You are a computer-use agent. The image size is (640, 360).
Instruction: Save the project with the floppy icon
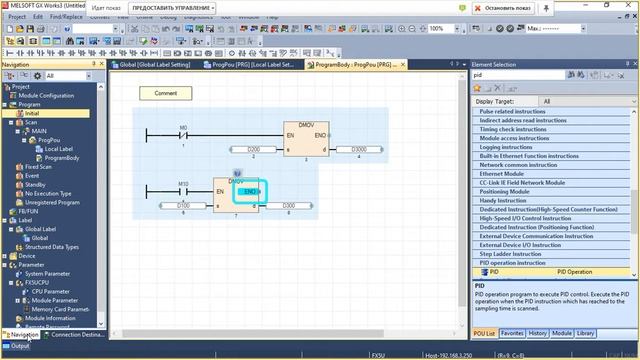(x=30, y=29)
